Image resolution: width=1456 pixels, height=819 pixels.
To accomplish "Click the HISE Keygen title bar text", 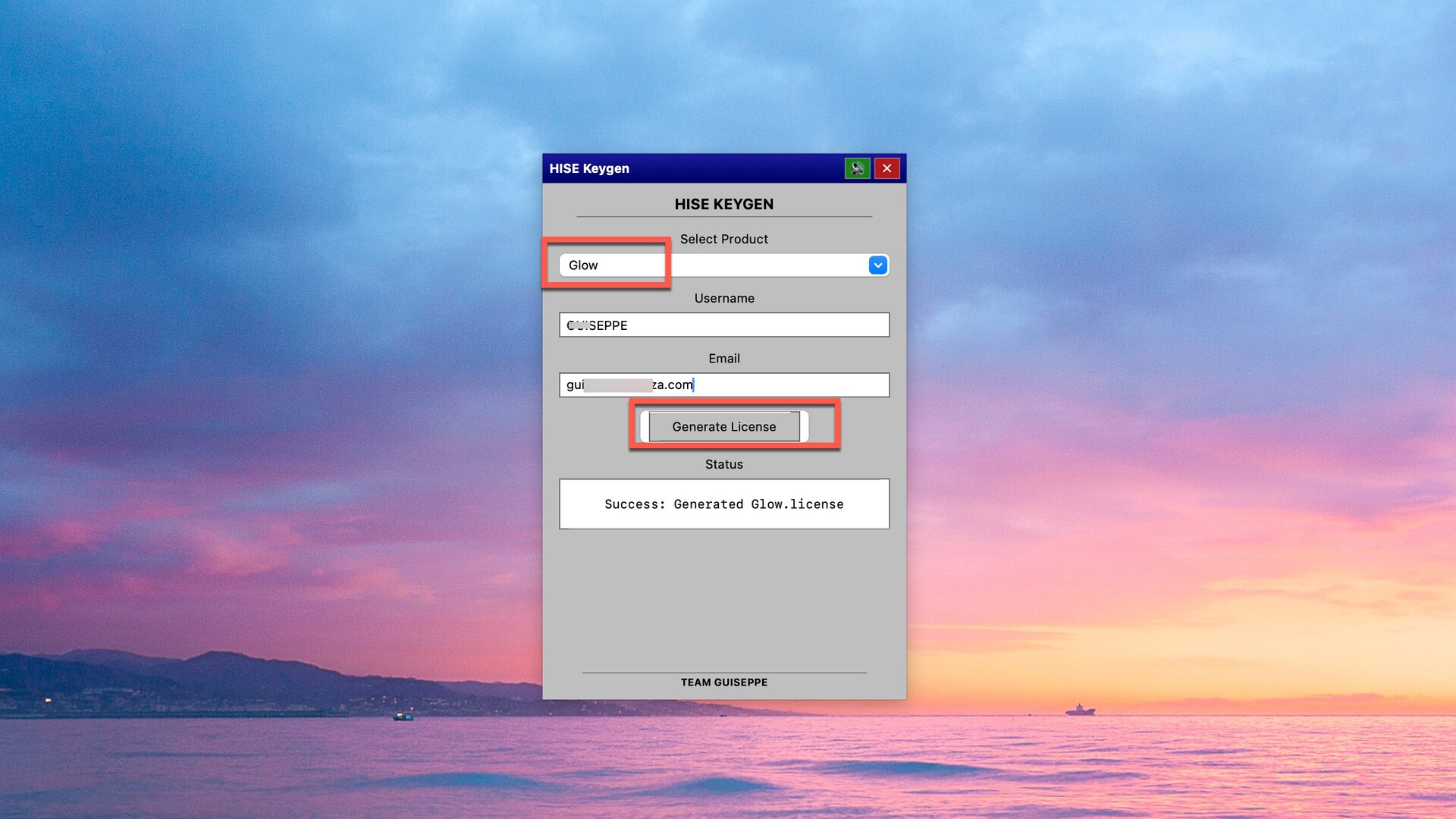I will (589, 168).
